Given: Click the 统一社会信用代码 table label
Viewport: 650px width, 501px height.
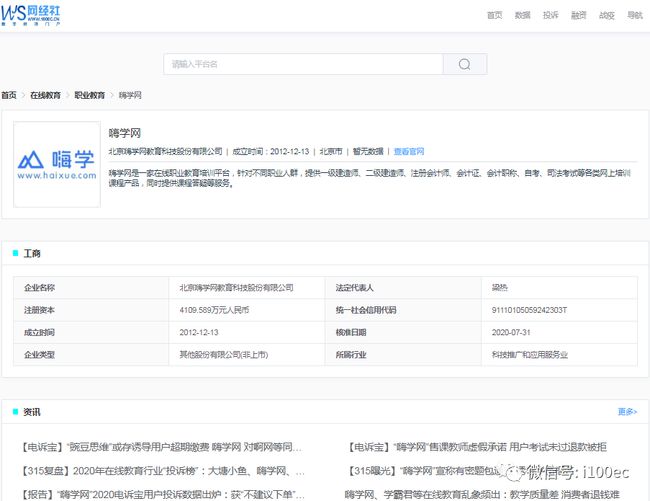Looking at the screenshot, I should click(x=366, y=310).
